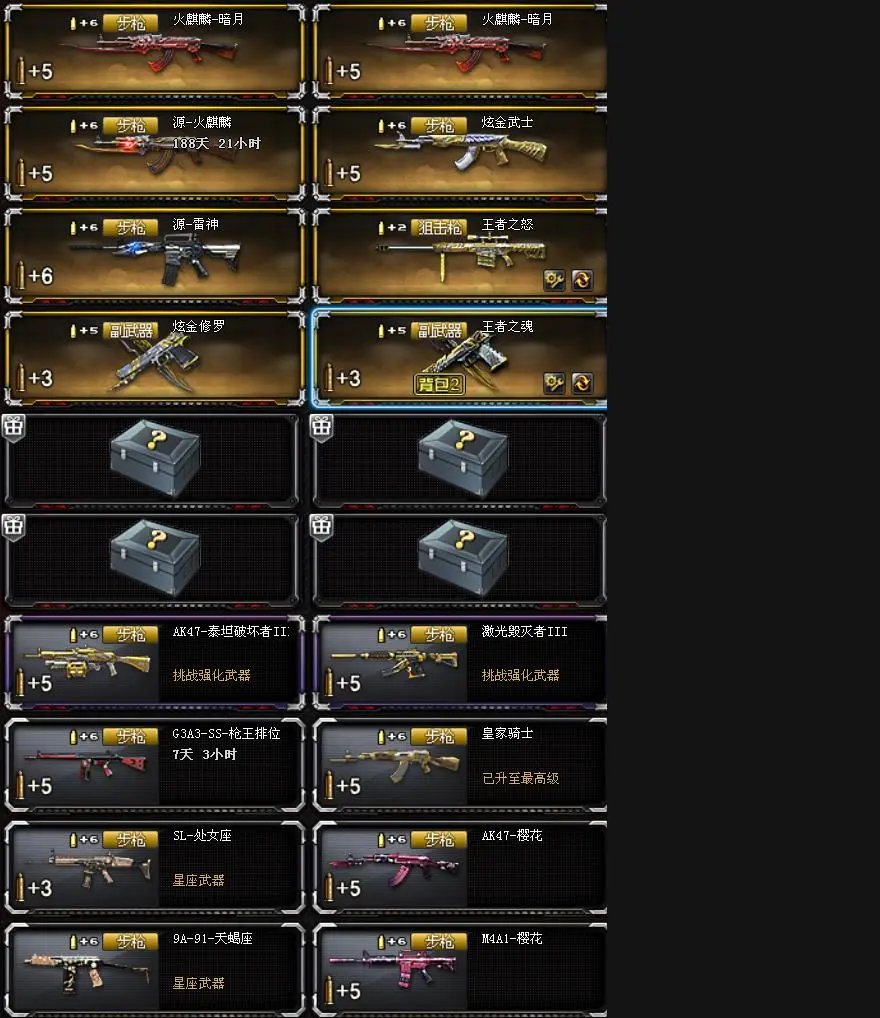This screenshot has width=880, height=1018.
Task: Click the swap arrows icon on 王者之怒
Action: 582,280
